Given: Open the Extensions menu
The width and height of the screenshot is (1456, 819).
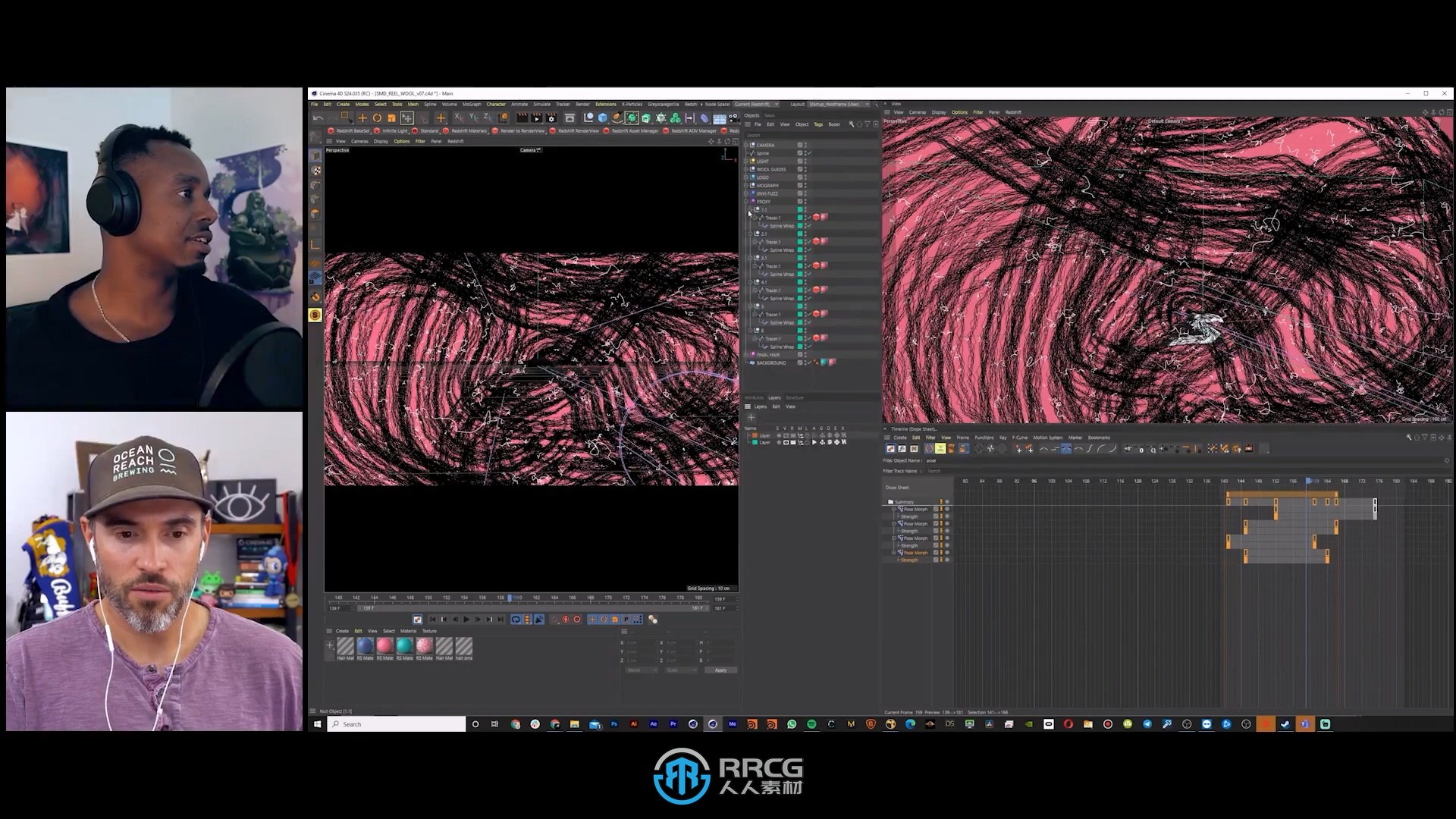Looking at the screenshot, I should pos(606,104).
